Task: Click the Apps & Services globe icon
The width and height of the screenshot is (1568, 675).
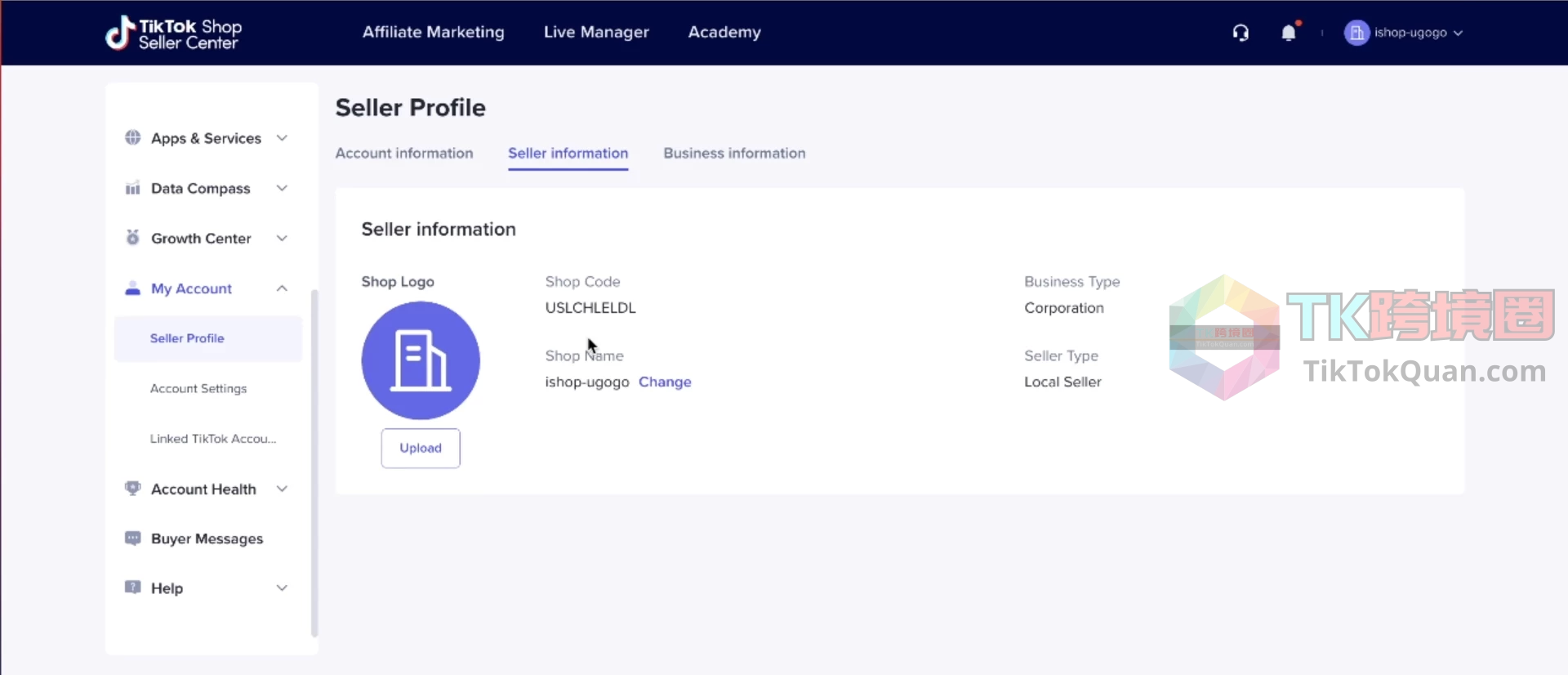Action: (132, 137)
